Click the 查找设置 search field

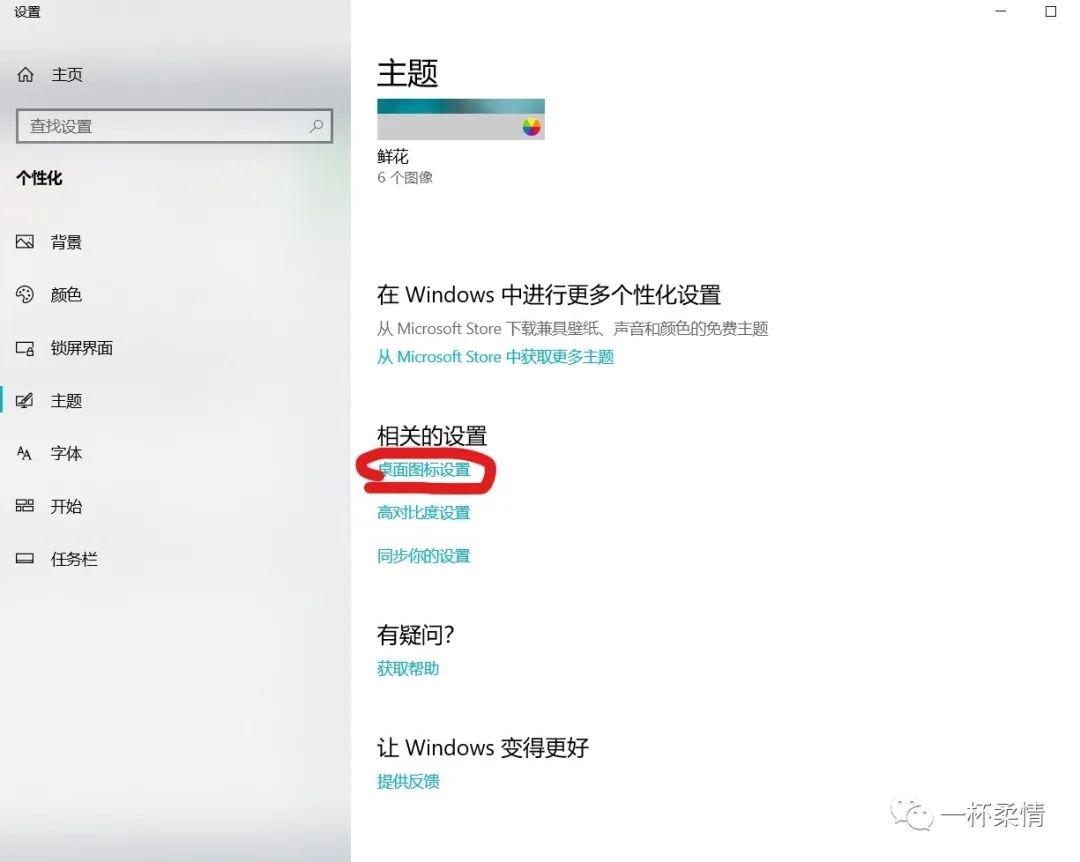pos(174,126)
